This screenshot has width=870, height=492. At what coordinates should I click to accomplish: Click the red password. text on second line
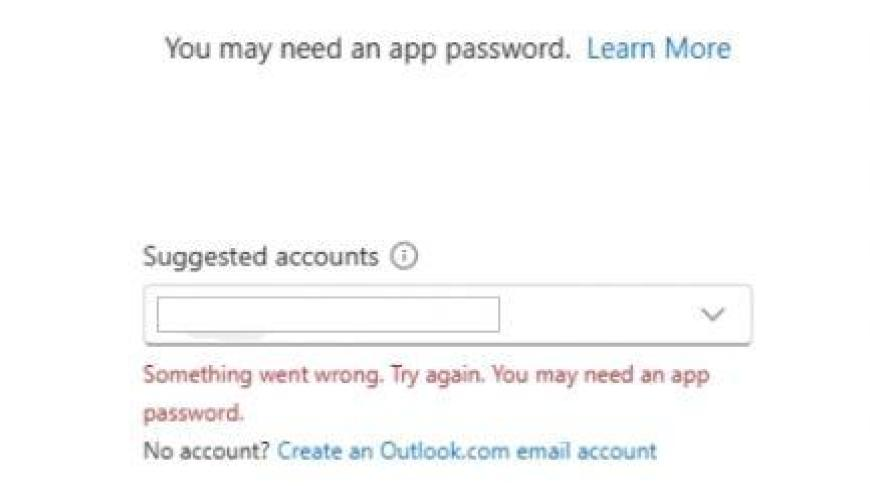coord(193,413)
